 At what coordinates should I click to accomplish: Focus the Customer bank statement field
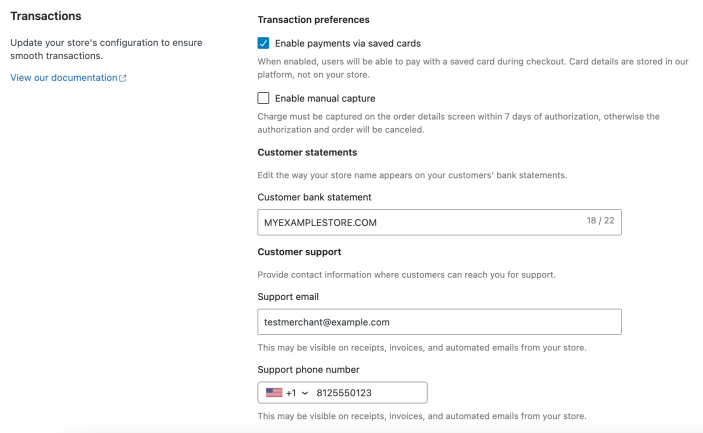click(420, 222)
